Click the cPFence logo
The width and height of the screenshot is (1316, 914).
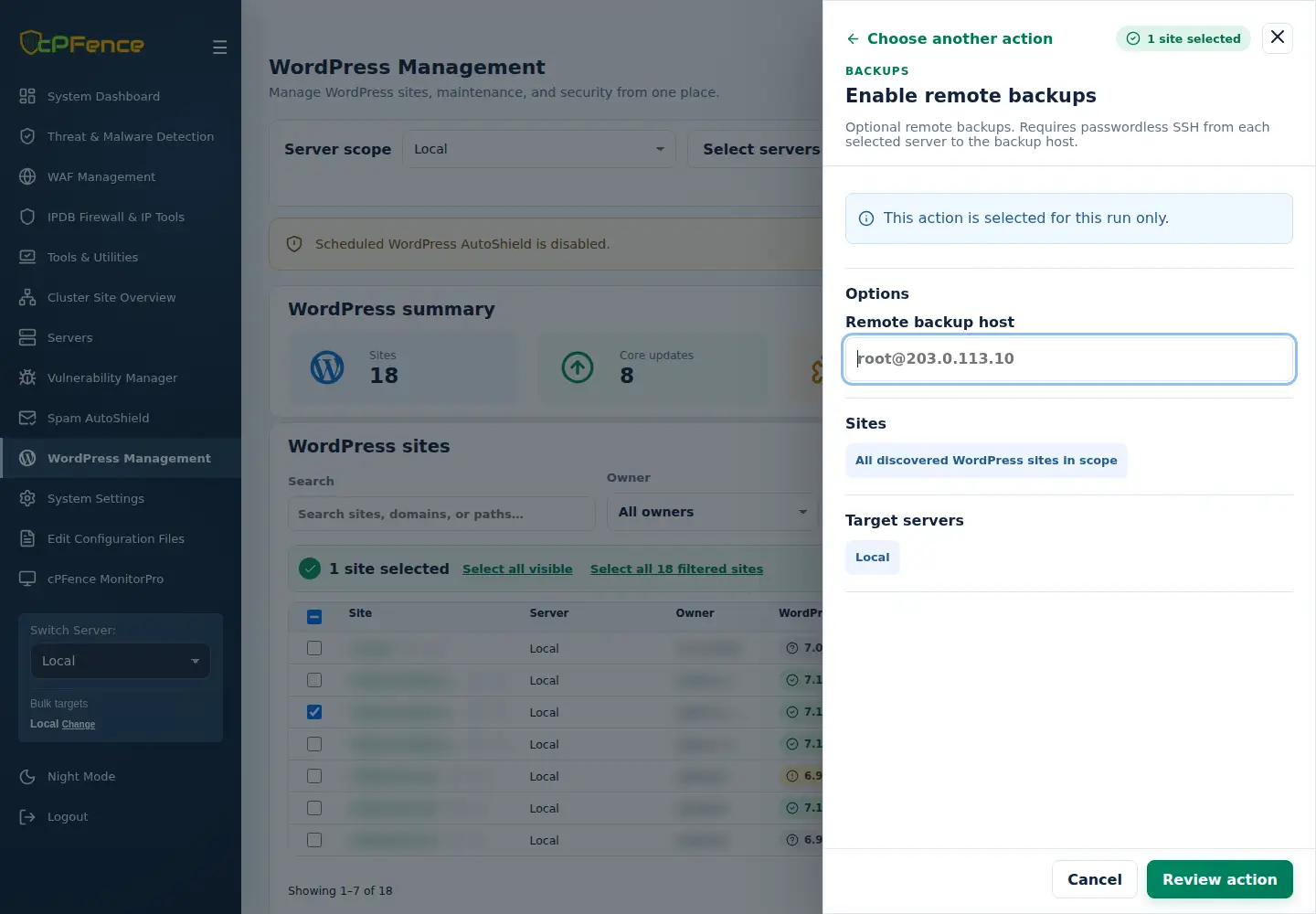[x=82, y=43]
